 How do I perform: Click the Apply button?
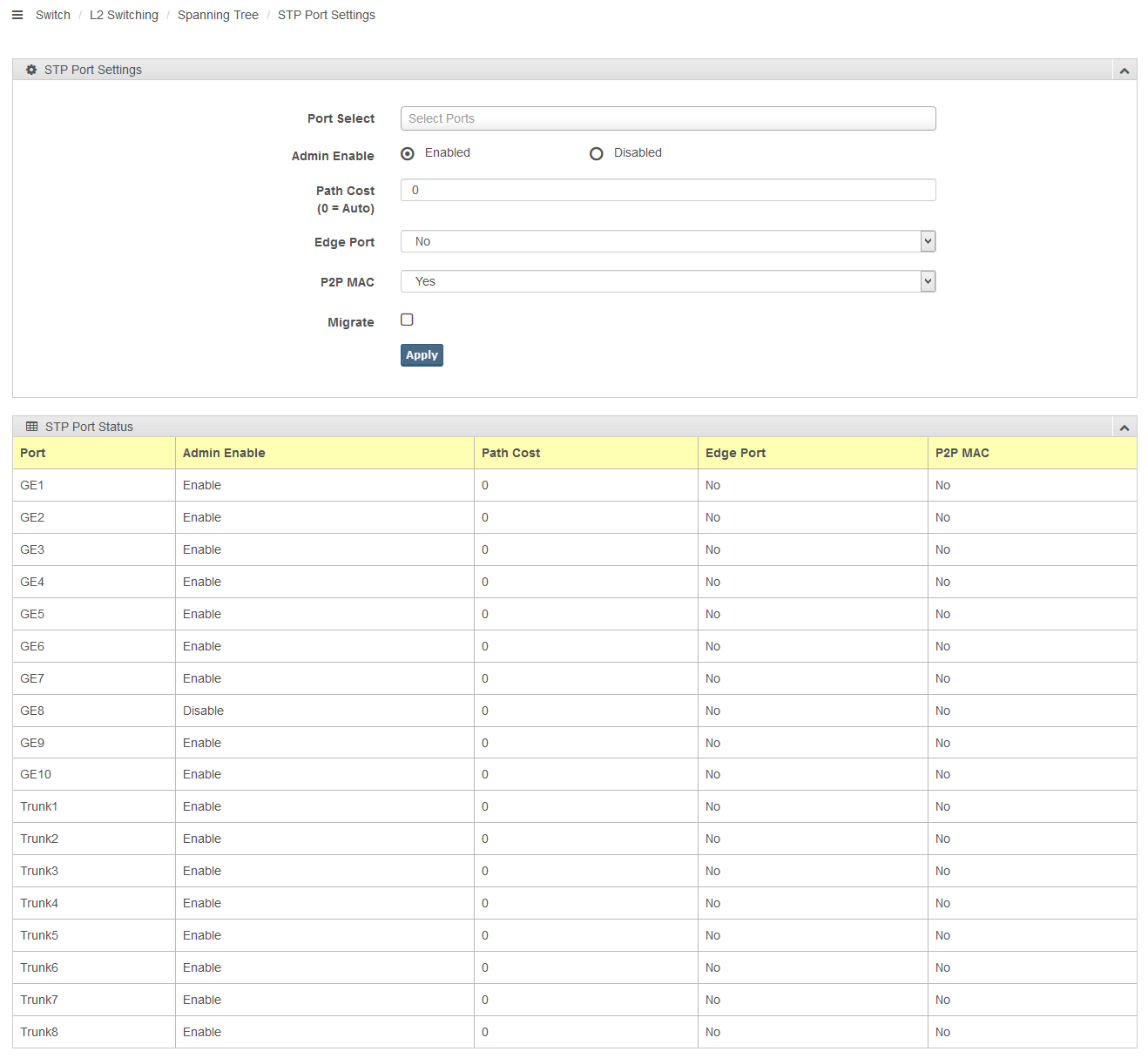coord(422,355)
